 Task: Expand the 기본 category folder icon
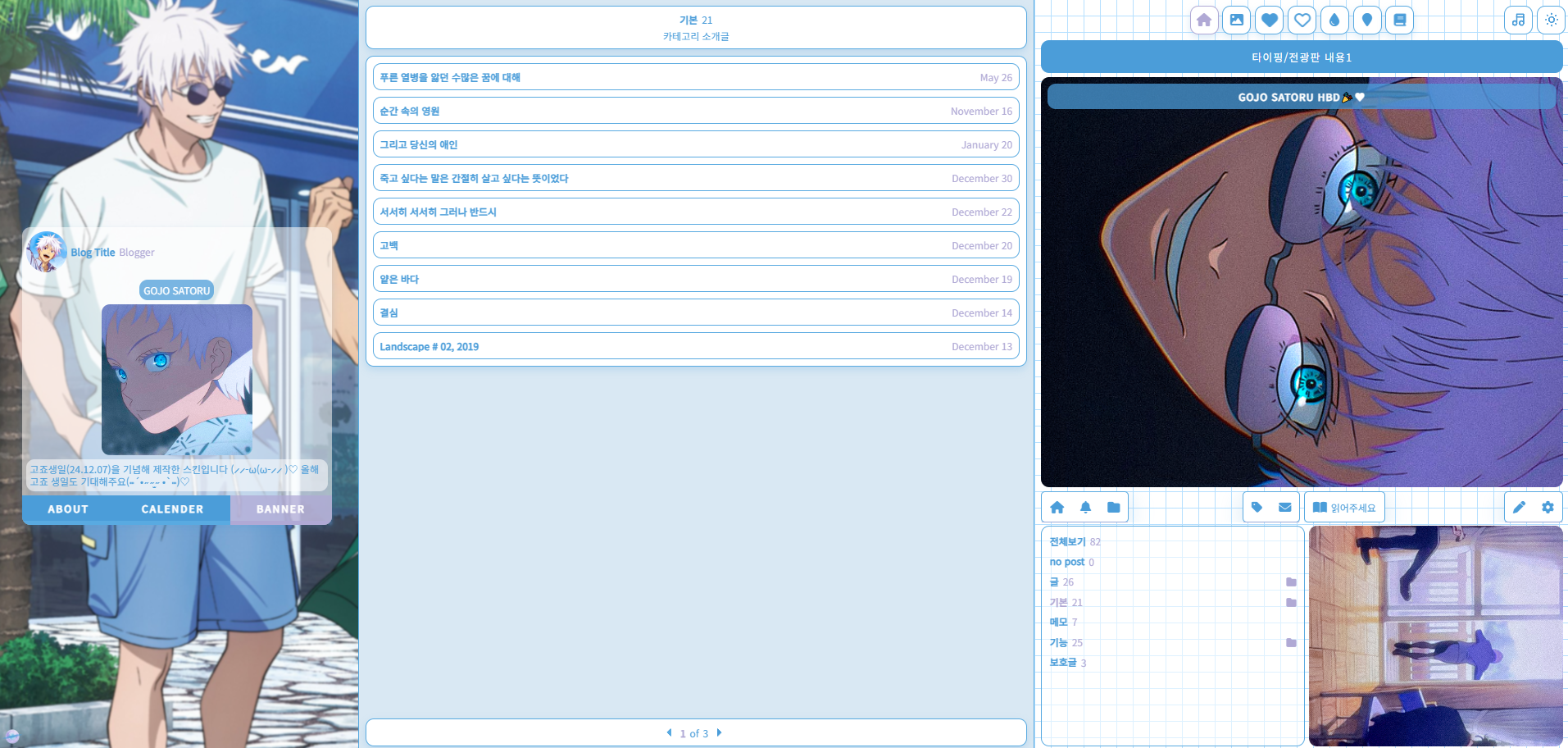click(1291, 602)
